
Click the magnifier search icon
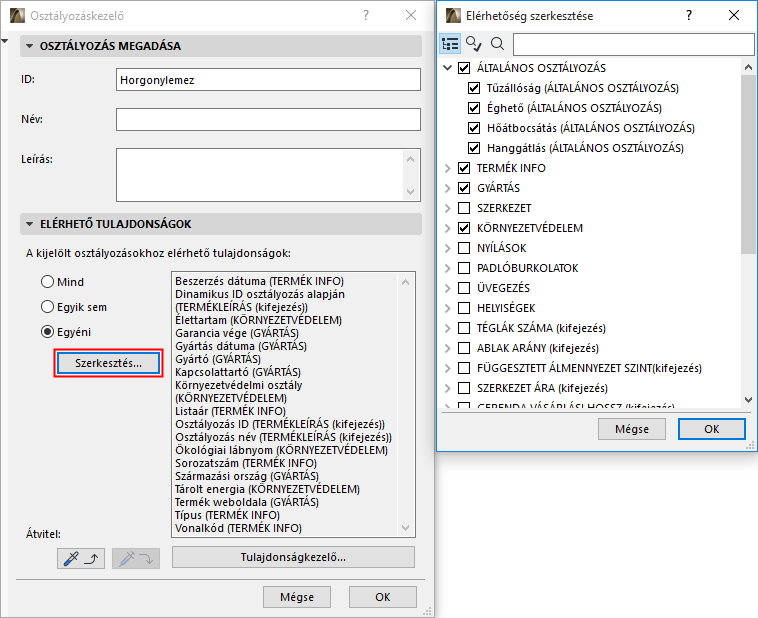[497, 44]
